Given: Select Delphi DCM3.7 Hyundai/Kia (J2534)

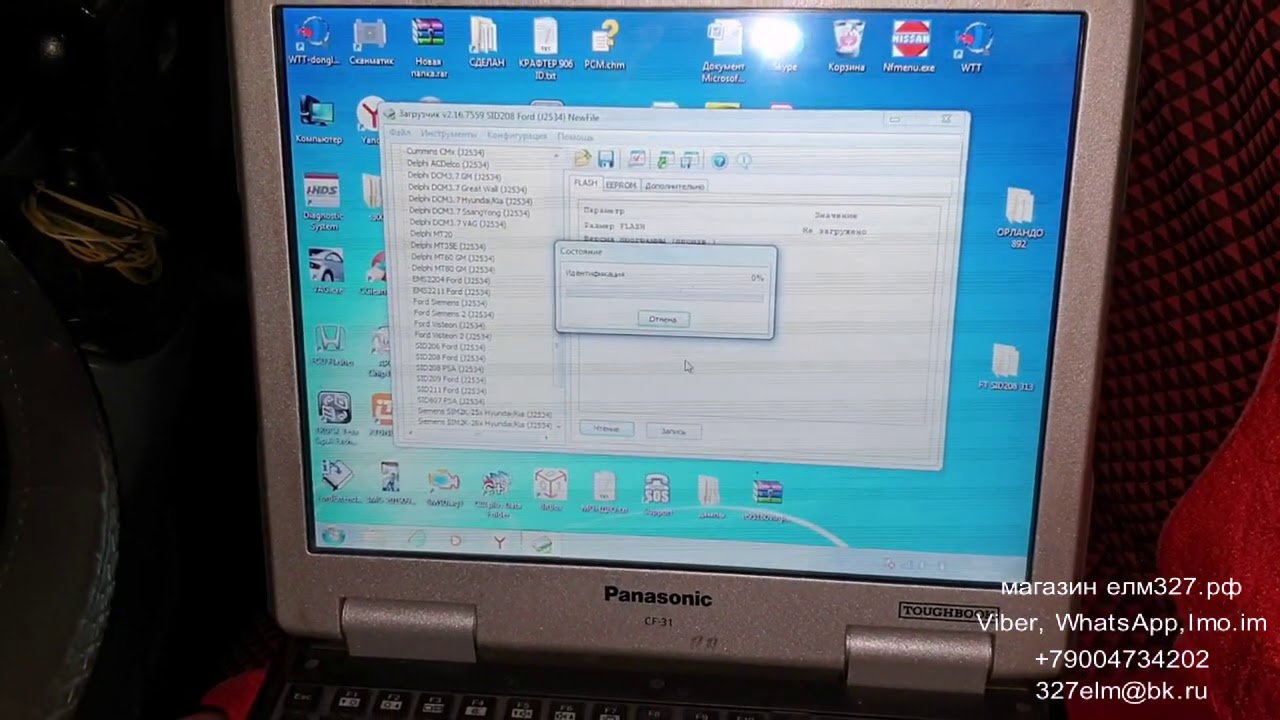Looking at the screenshot, I should tap(470, 201).
